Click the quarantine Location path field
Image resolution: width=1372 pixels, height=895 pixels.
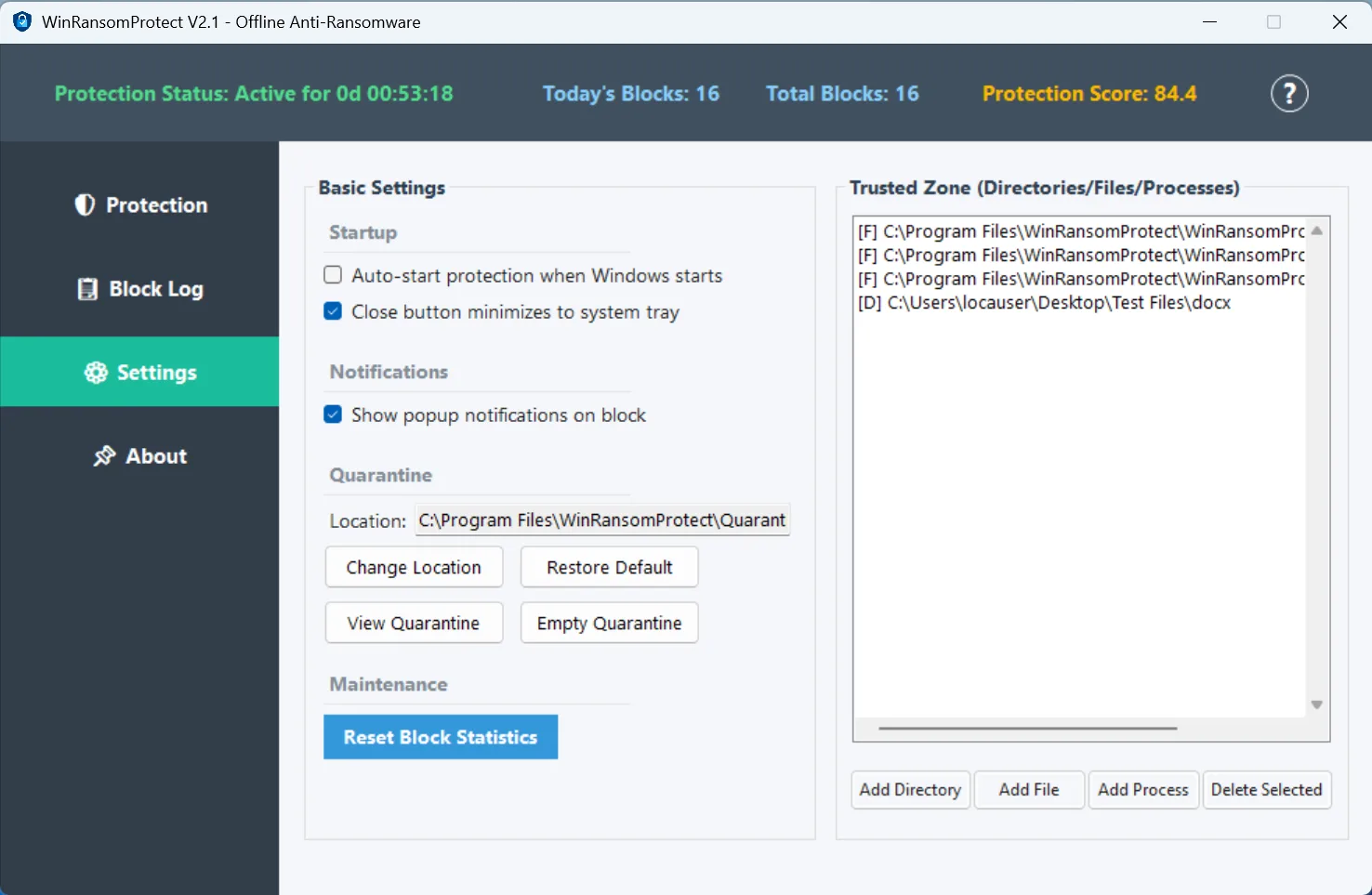[x=602, y=520]
